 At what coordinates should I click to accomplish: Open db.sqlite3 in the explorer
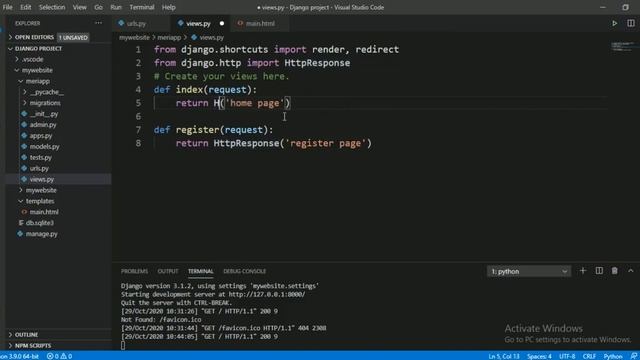[x=40, y=223]
